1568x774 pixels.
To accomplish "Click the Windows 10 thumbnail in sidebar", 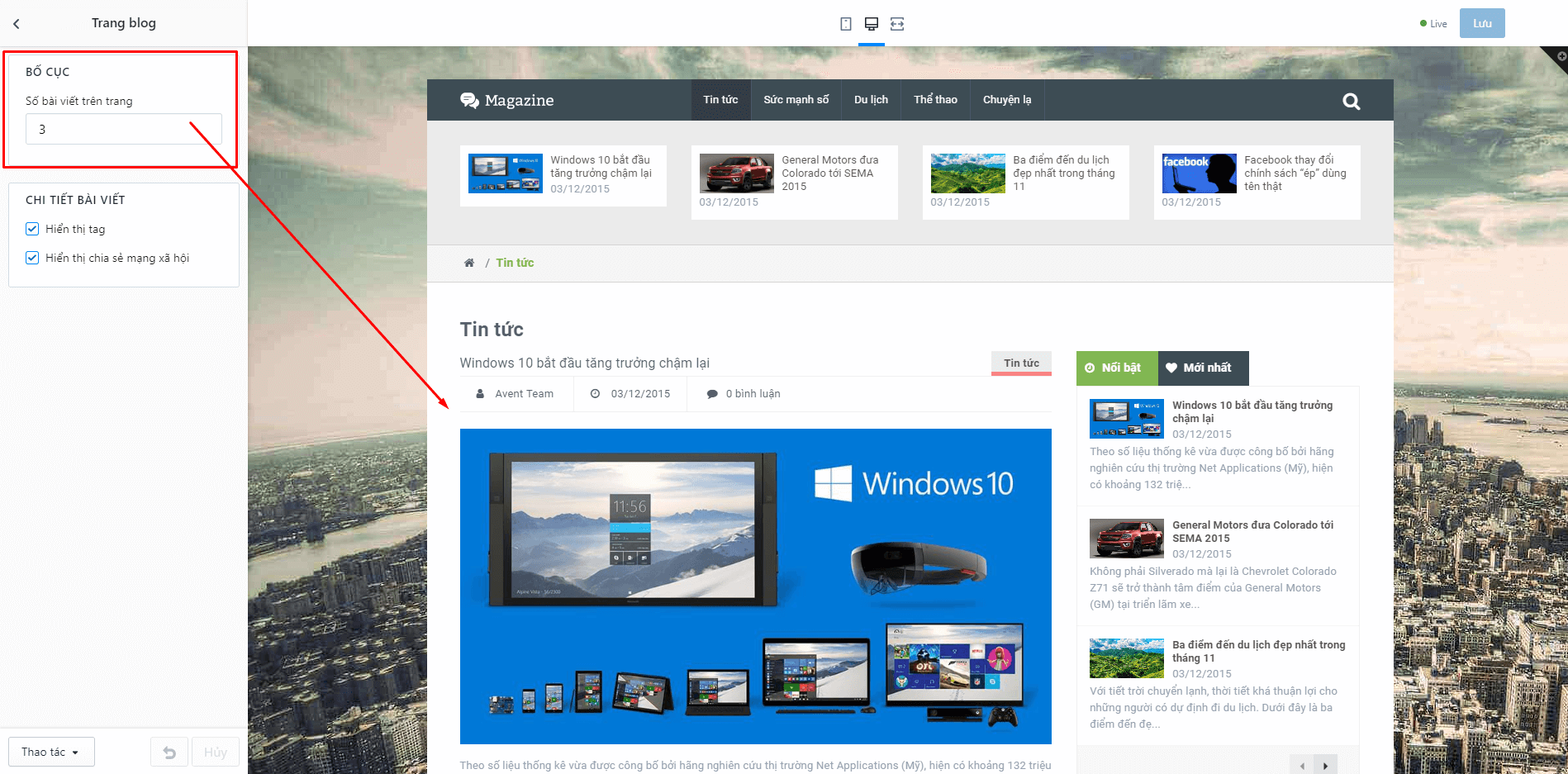I will click(1127, 419).
